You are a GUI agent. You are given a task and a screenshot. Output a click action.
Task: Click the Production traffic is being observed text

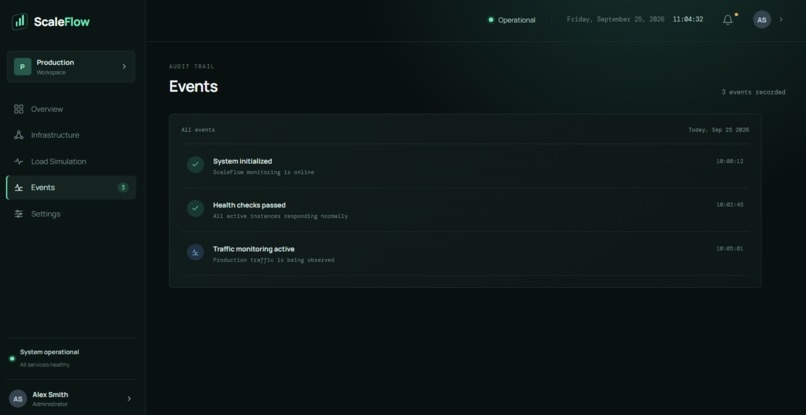(x=273, y=260)
